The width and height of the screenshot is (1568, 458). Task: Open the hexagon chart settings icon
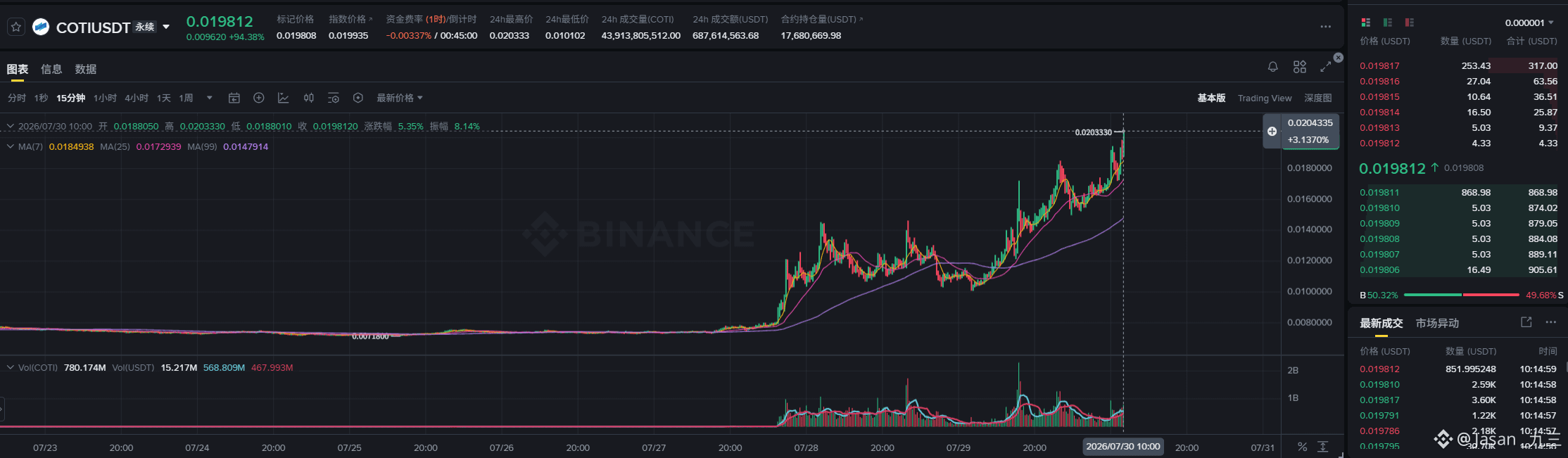tap(358, 98)
